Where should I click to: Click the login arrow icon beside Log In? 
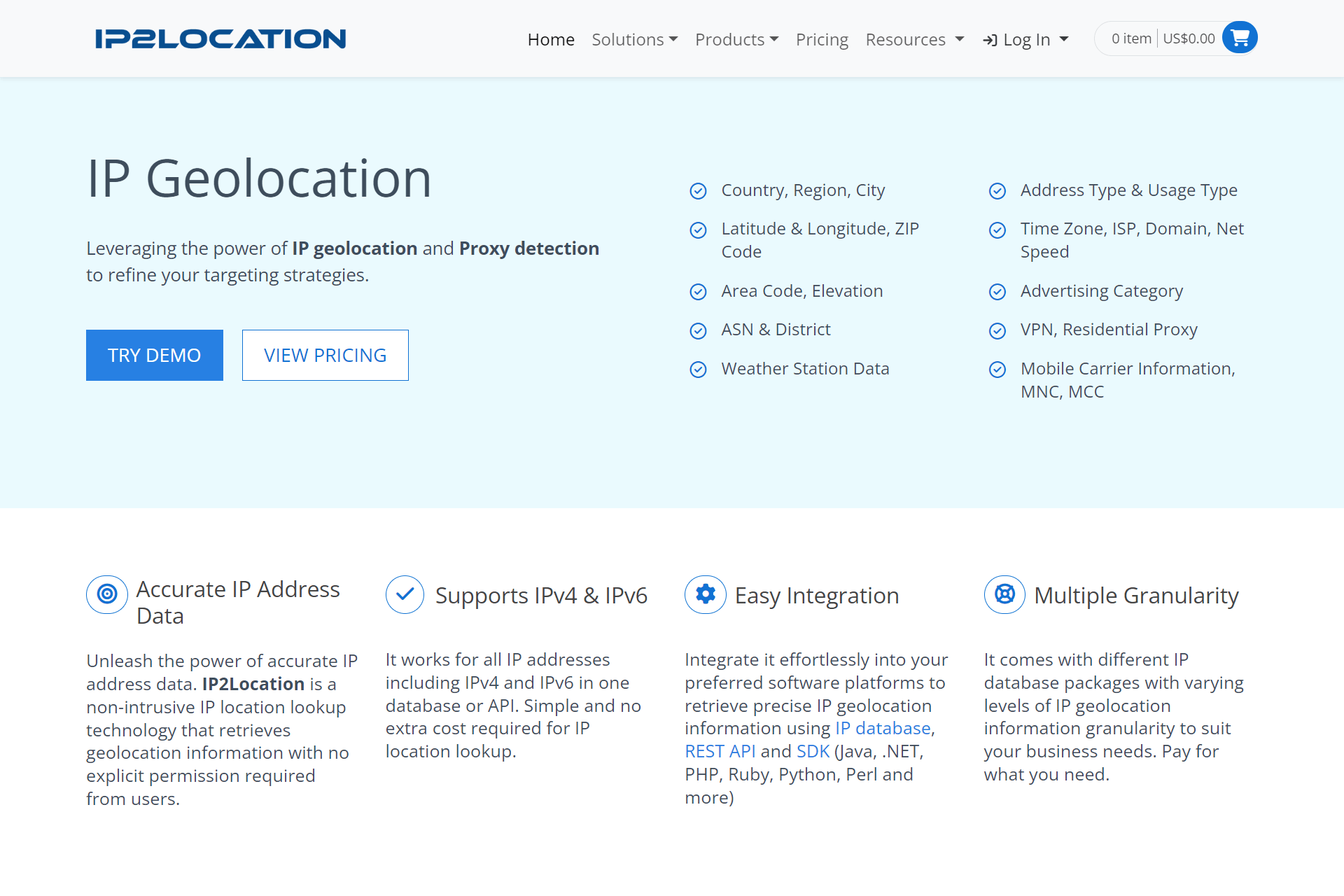990,40
